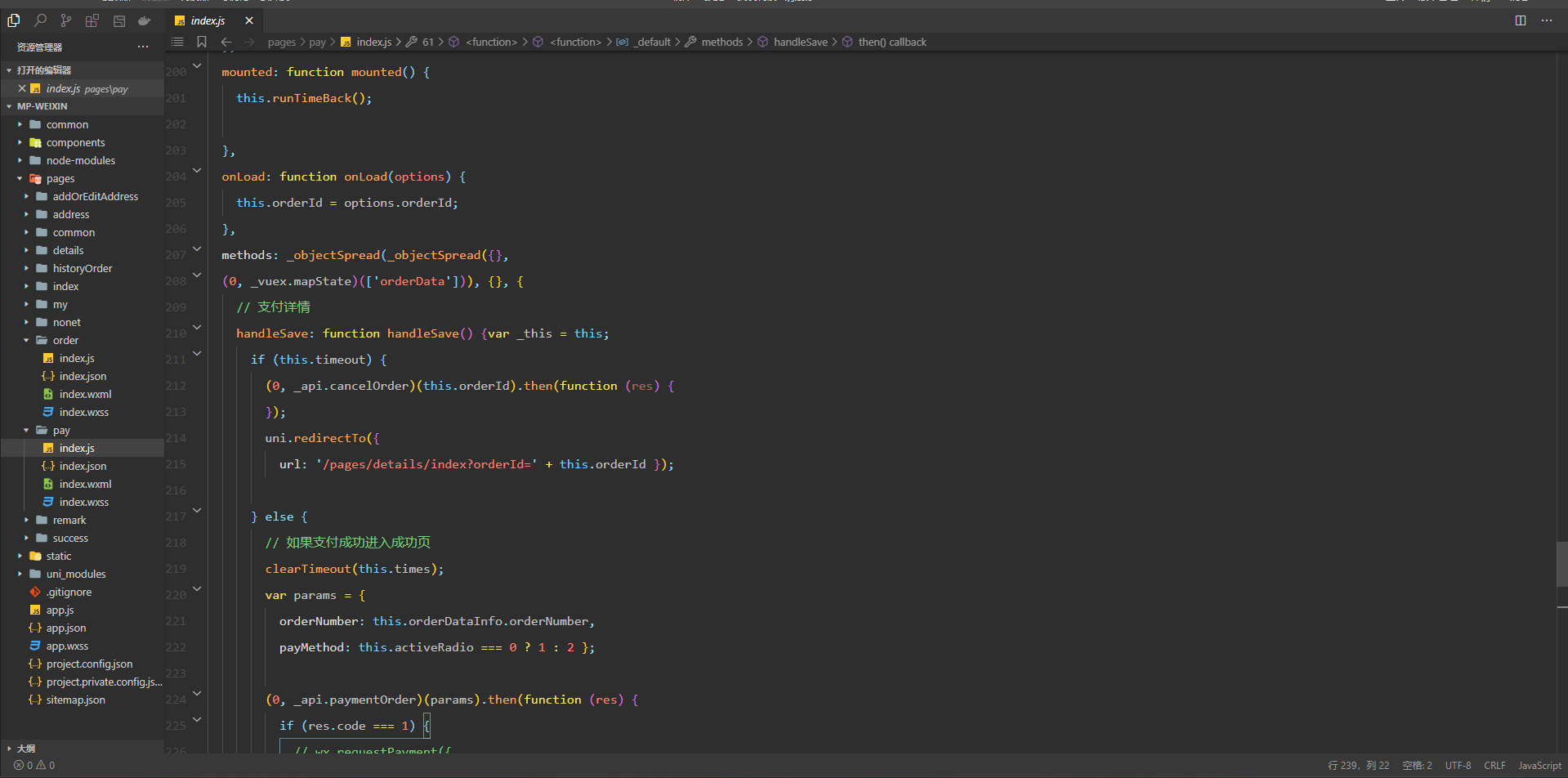1568x778 pixels.
Task: Close the index.js editor tab
Action: click(249, 20)
